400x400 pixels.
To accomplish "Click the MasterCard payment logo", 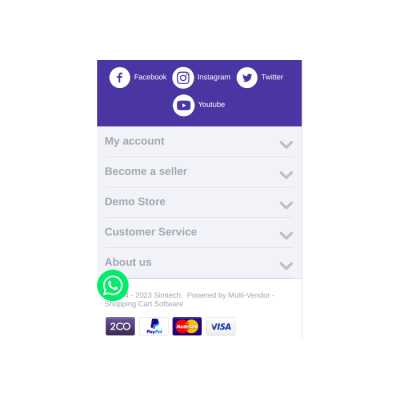I will point(187,326).
